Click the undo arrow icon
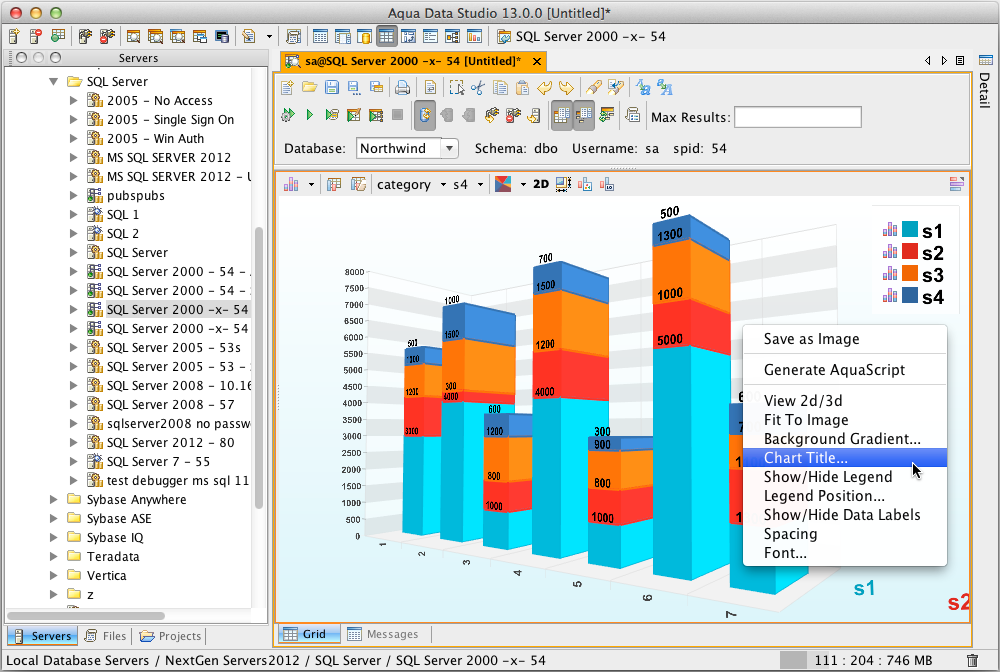This screenshot has width=1000, height=672. click(544, 88)
